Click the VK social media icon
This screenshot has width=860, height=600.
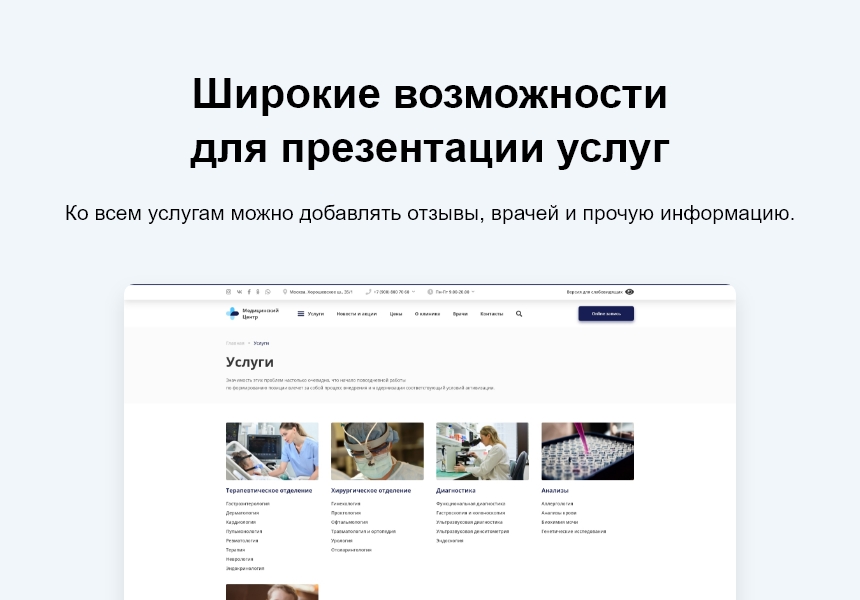click(x=238, y=291)
